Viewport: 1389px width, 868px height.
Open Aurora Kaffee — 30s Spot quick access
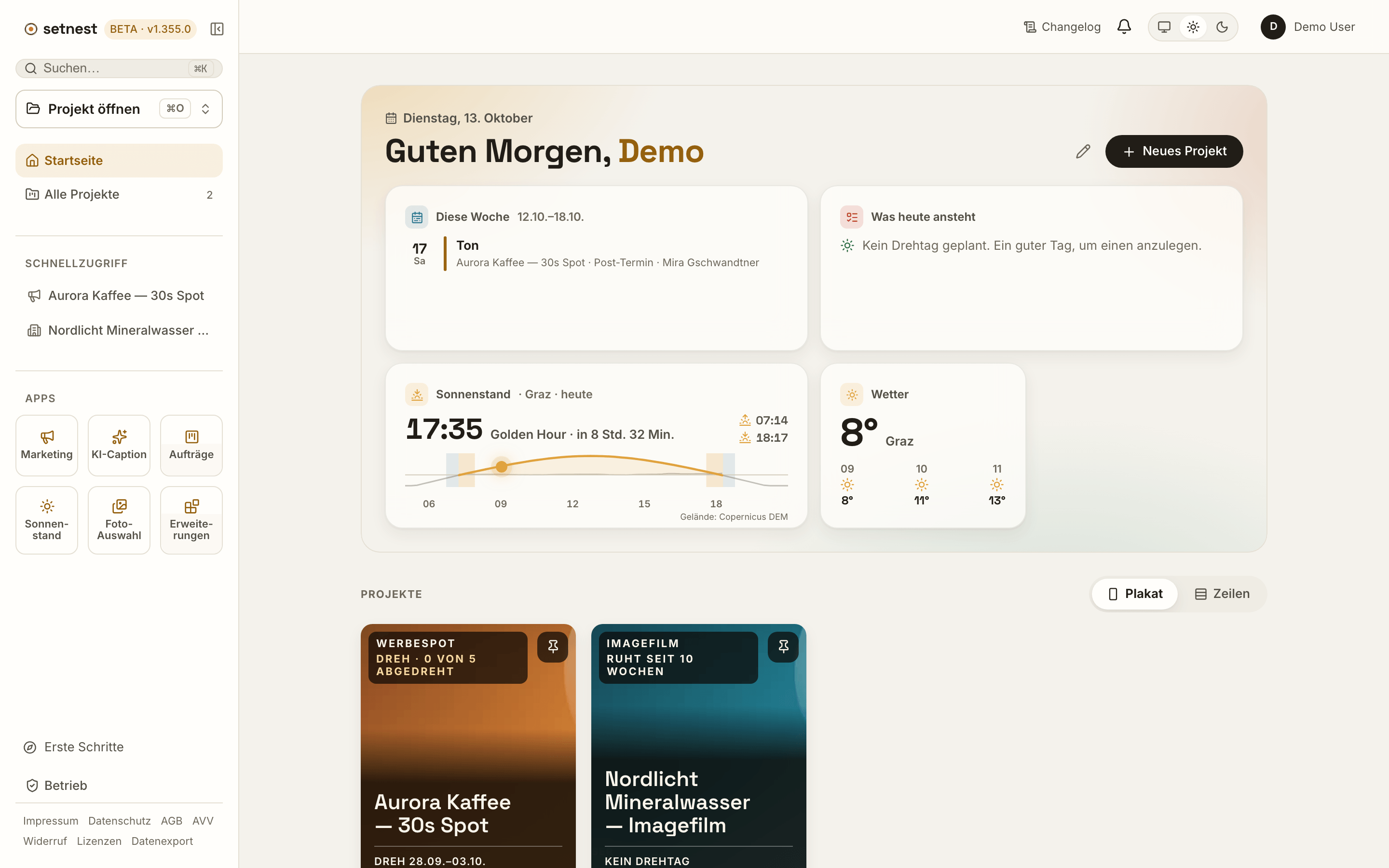click(119, 296)
